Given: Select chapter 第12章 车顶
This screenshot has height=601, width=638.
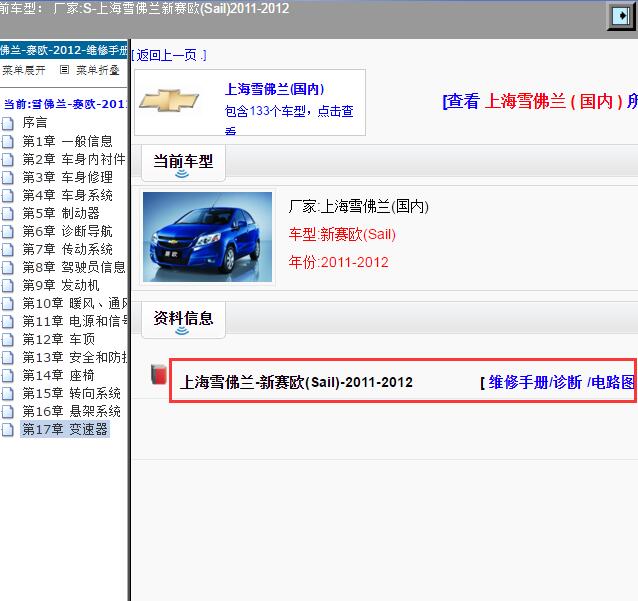Looking at the screenshot, I should click(x=59, y=339).
